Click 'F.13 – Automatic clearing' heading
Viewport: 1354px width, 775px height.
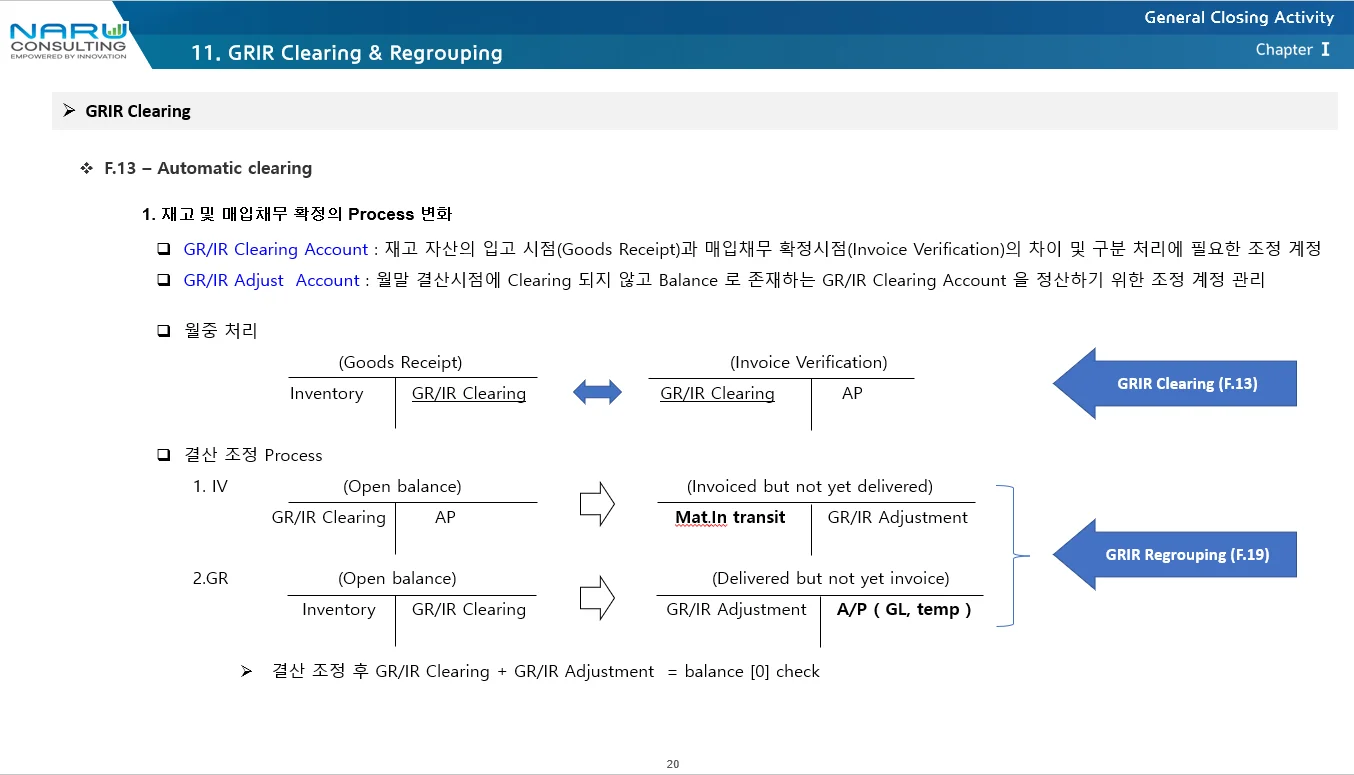208,168
